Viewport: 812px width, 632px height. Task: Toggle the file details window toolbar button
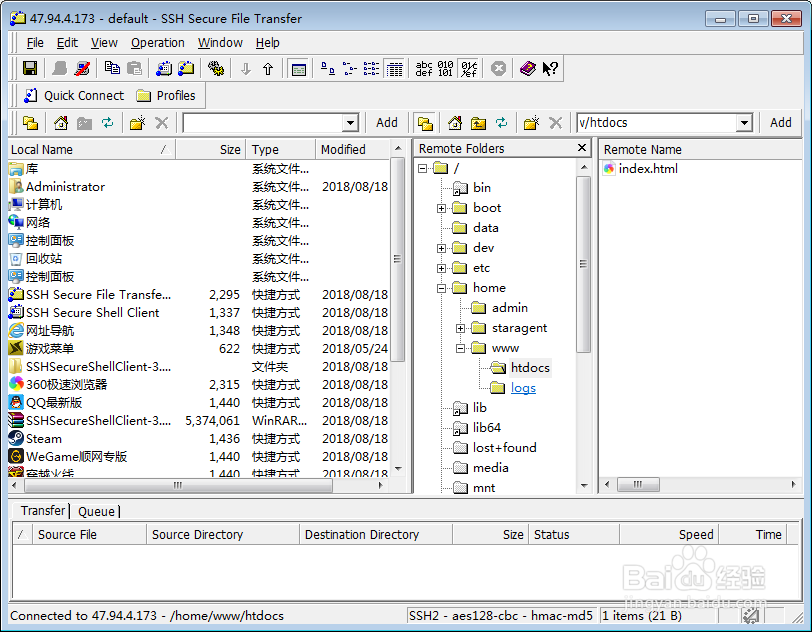click(299, 68)
